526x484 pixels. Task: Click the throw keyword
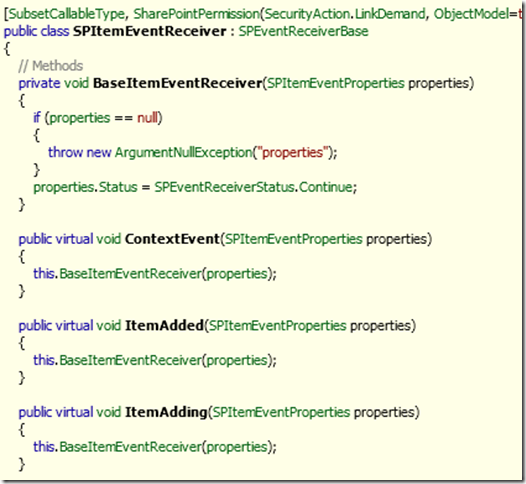pyautogui.click(x=65, y=153)
